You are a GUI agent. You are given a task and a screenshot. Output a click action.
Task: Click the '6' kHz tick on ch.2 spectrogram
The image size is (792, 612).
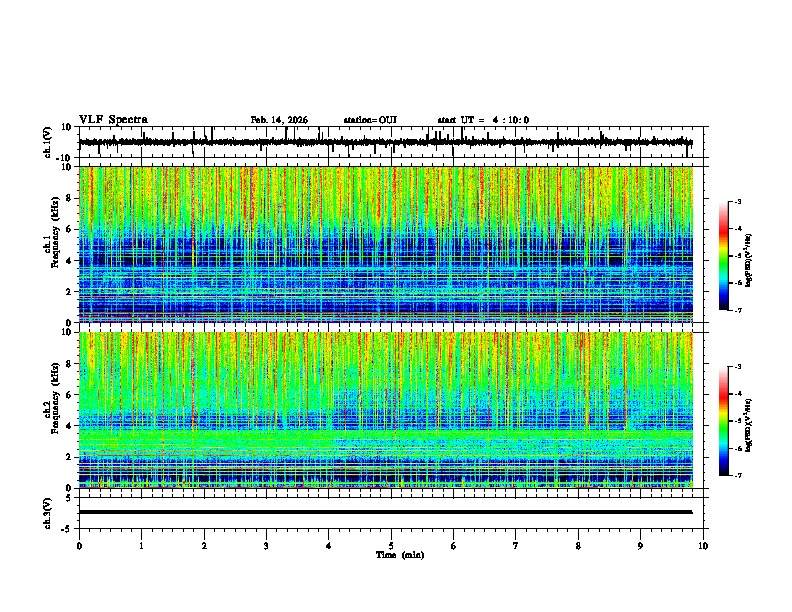[x=70, y=395]
